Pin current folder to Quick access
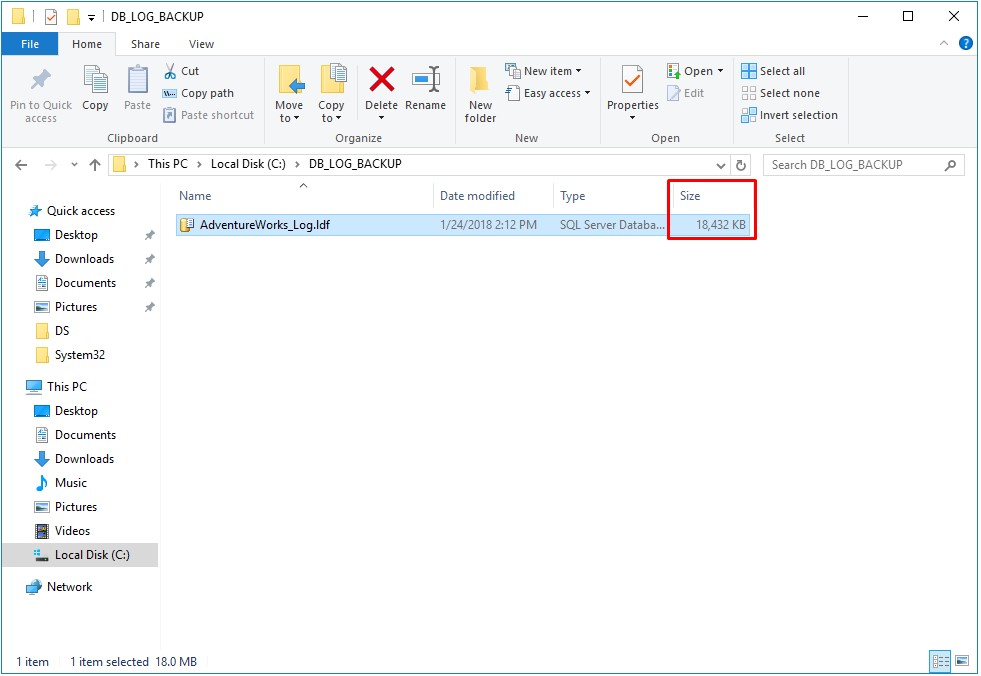Screen dimensions: 981x676 tap(39, 95)
